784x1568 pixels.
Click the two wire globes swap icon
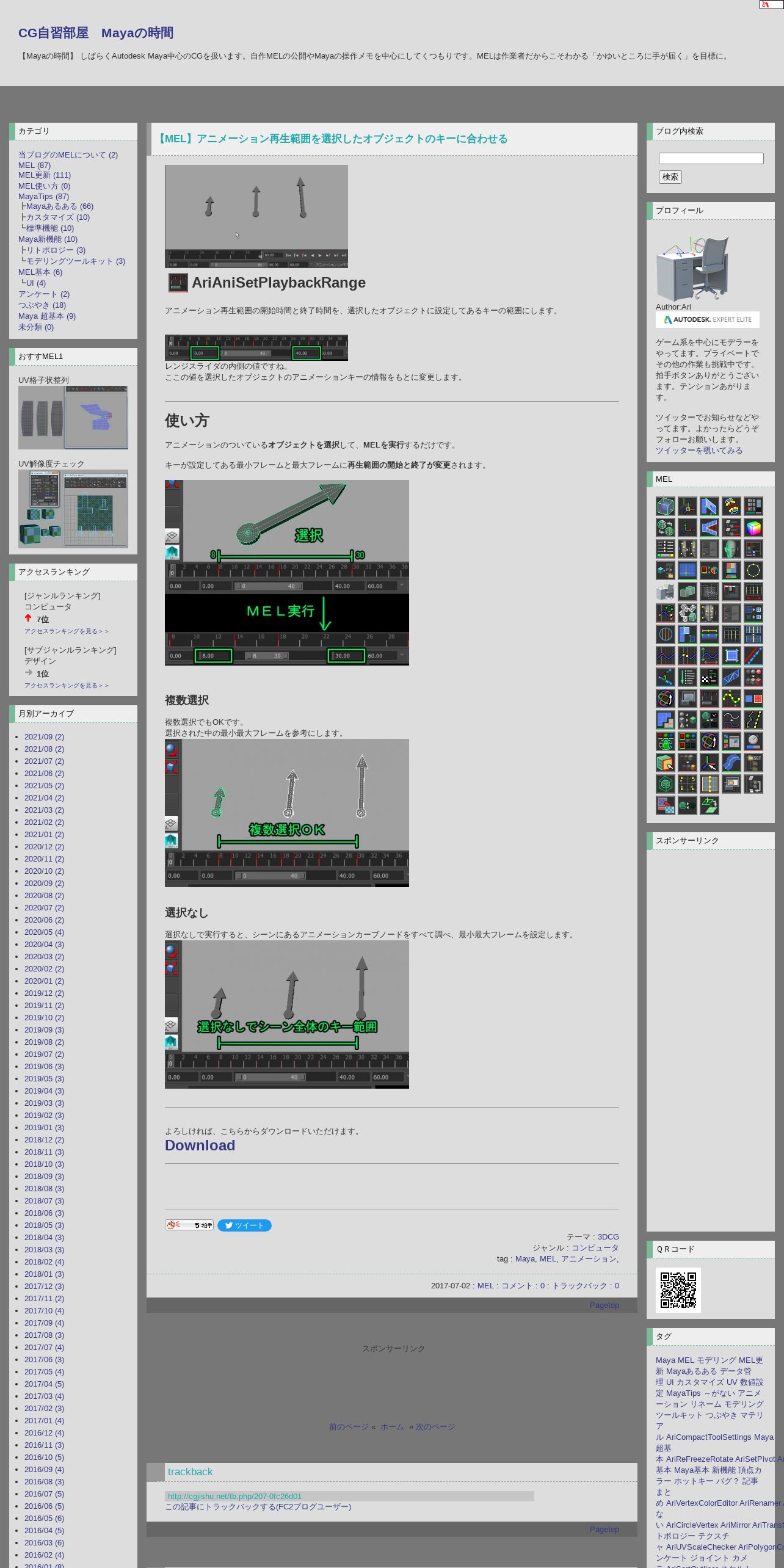click(x=666, y=528)
